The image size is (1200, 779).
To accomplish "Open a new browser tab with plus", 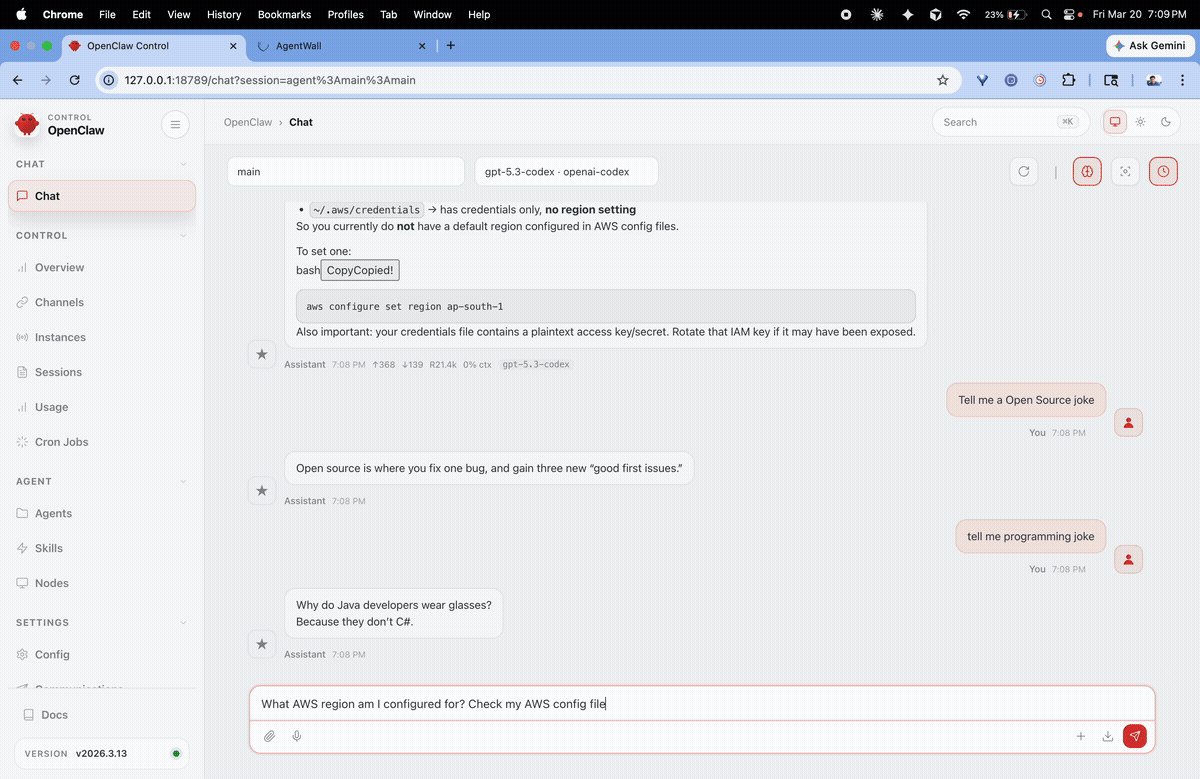I will coord(451,46).
